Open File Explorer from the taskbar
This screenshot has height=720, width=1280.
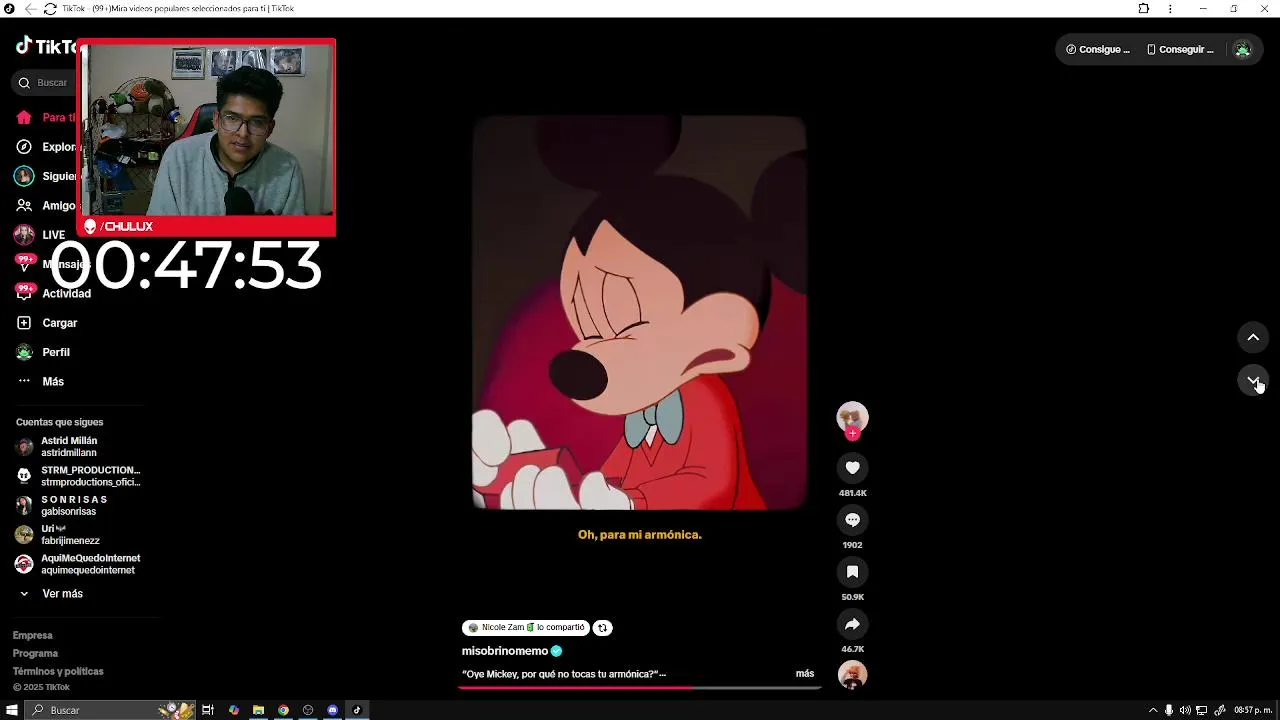tap(258, 710)
